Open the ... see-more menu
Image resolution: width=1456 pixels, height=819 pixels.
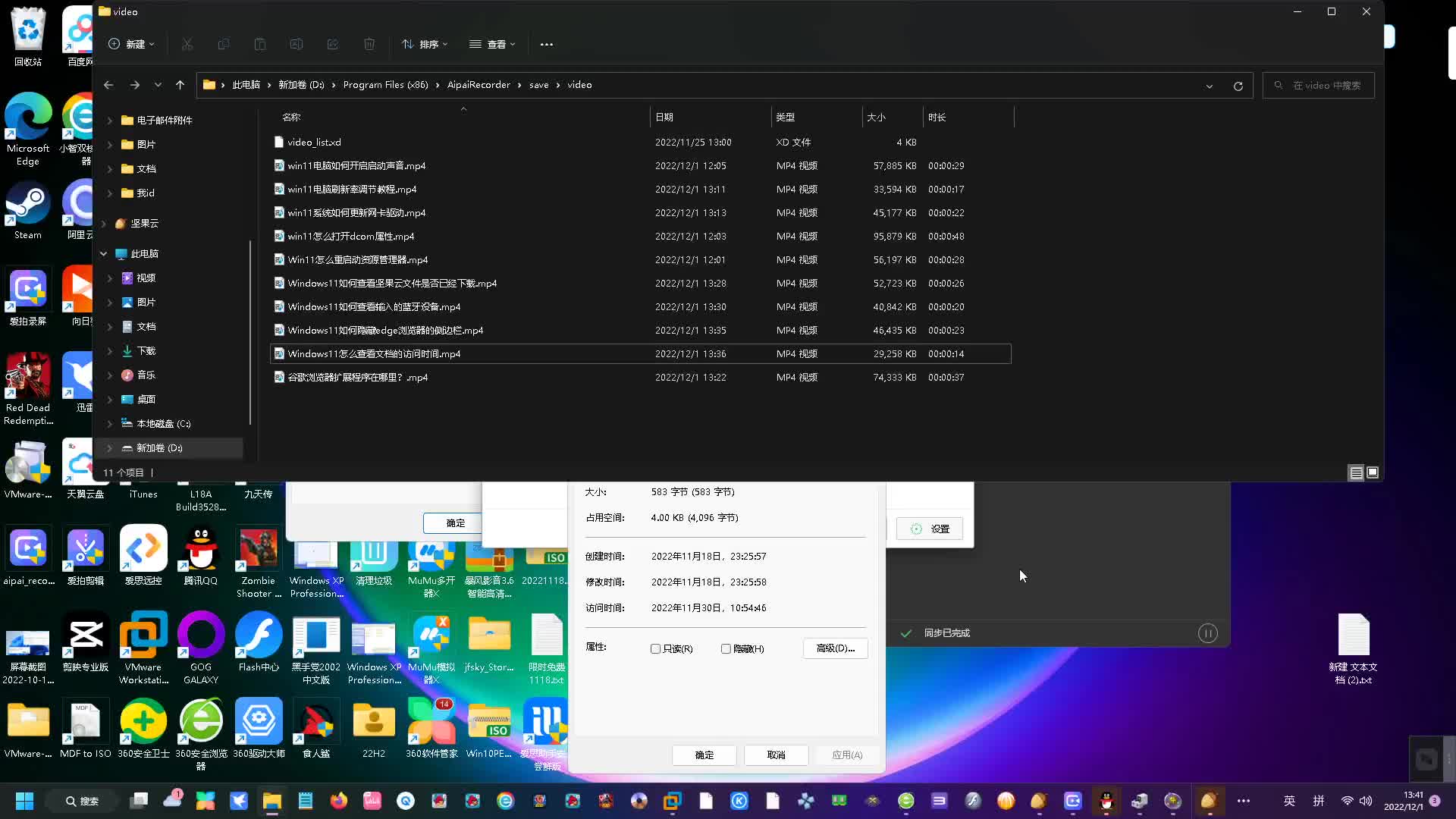click(x=546, y=44)
